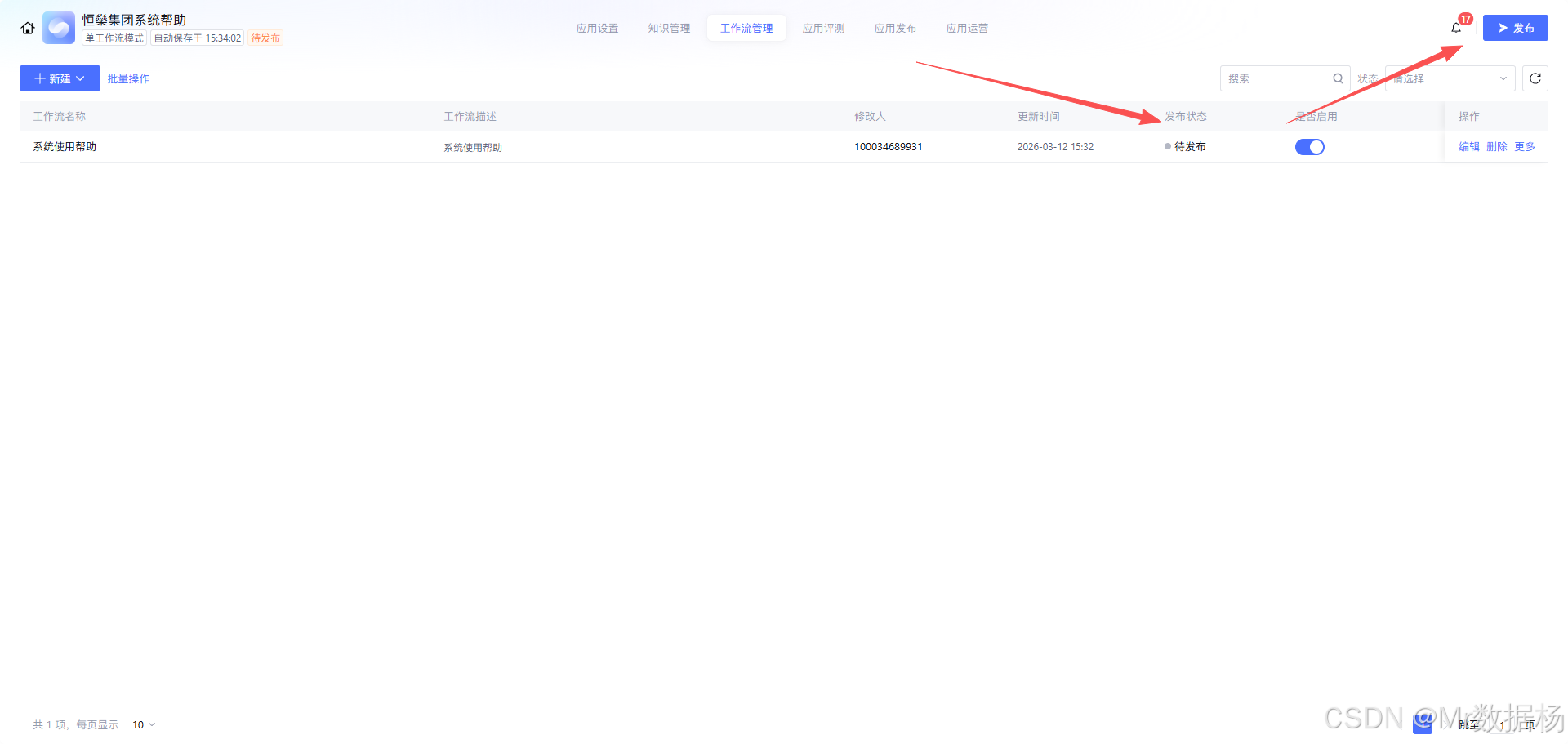Viewport: 1568px width, 744px height.
Task: Expand the 新建 dropdown button
Action: point(60,78)
